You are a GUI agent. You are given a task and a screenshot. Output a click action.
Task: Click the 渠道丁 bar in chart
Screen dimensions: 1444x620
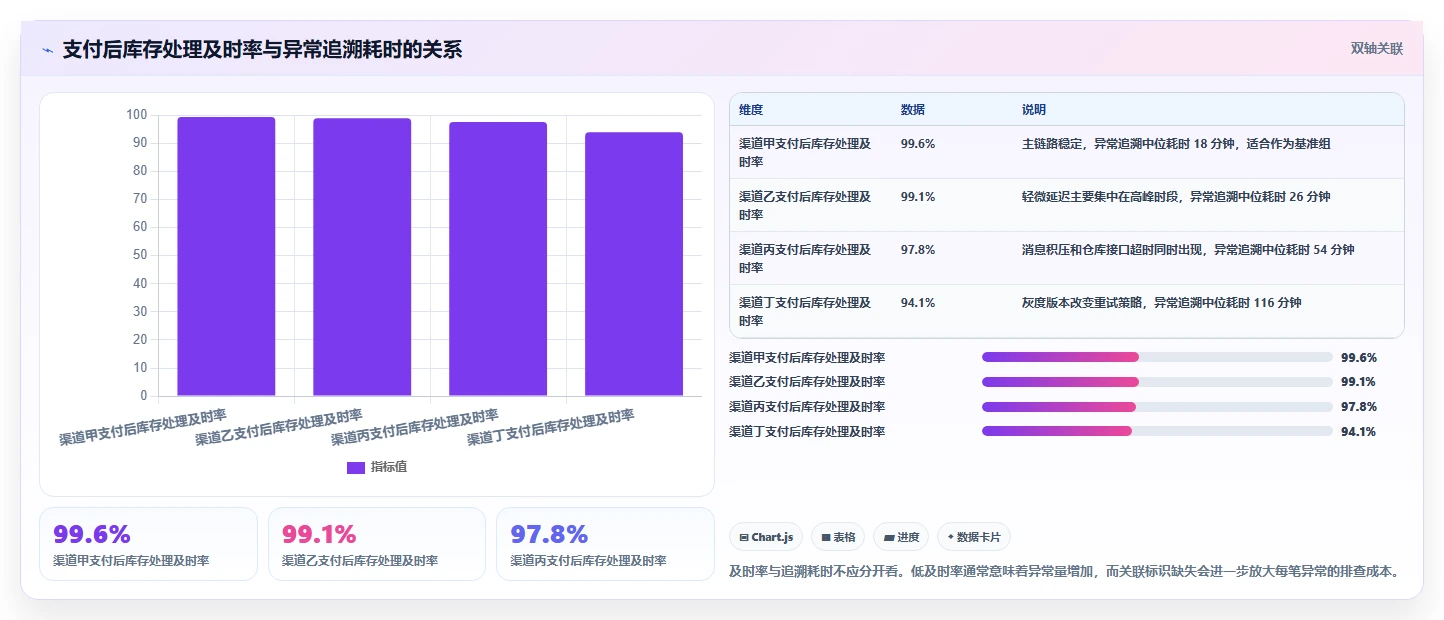pyautogui.click(x=634, y=264)
